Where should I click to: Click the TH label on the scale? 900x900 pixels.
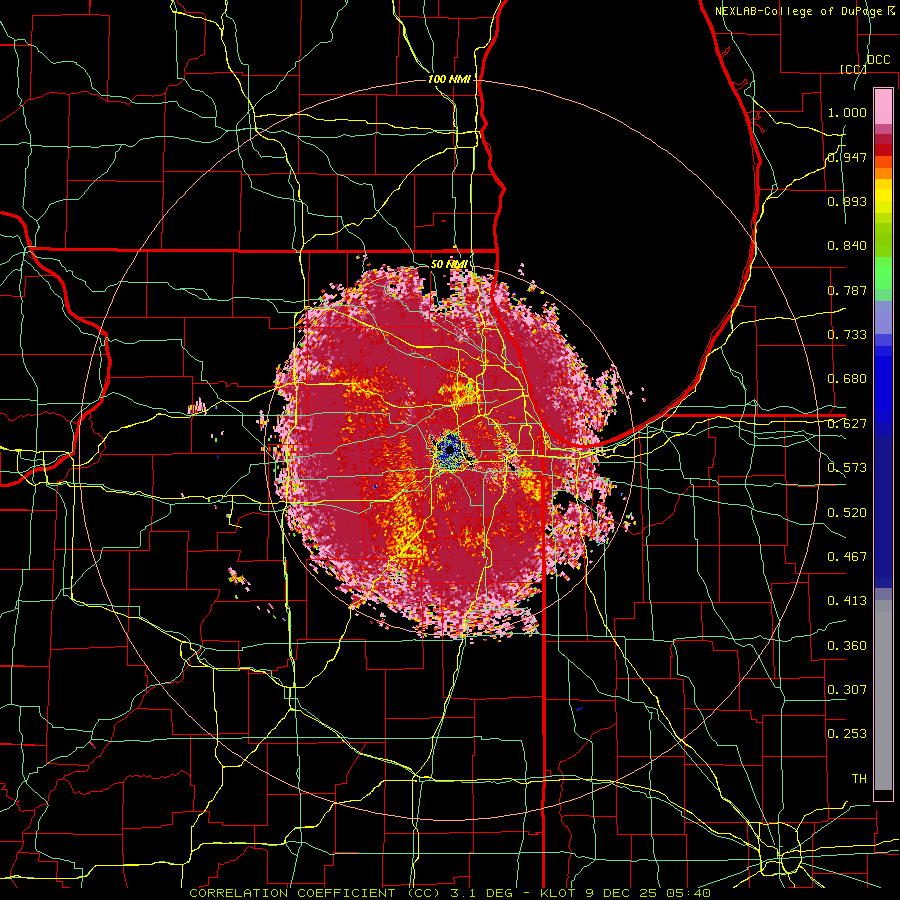(x=859, y=779)
